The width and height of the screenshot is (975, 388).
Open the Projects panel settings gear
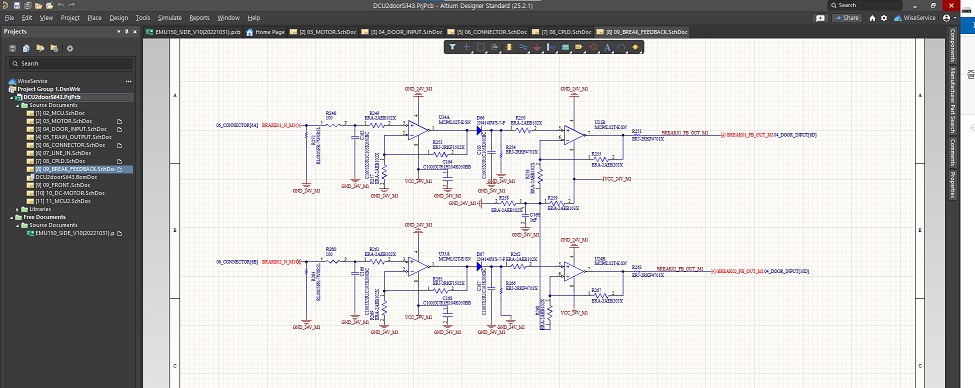[x=70, y=48]
